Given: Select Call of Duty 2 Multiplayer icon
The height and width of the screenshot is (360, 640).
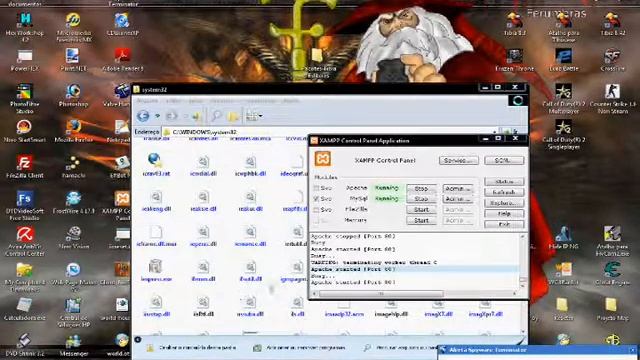Looking at the screenshot, I should [x=563, y=98].
